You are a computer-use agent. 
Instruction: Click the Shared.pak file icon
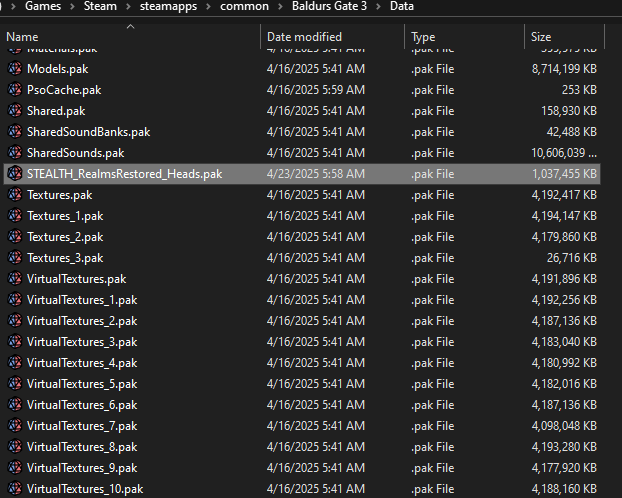15,111
